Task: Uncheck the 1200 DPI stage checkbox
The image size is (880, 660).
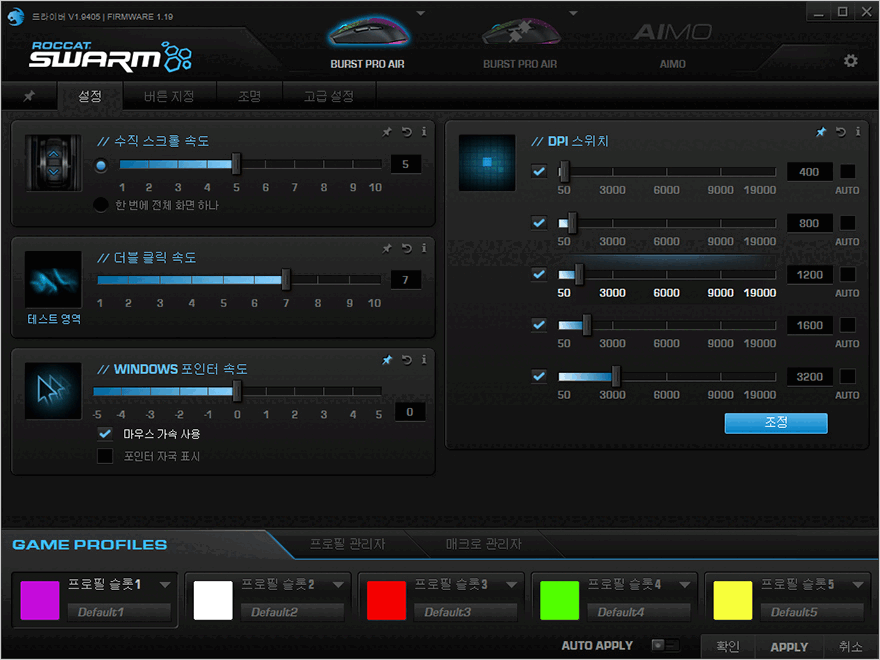Action: [x=539, y=274]
